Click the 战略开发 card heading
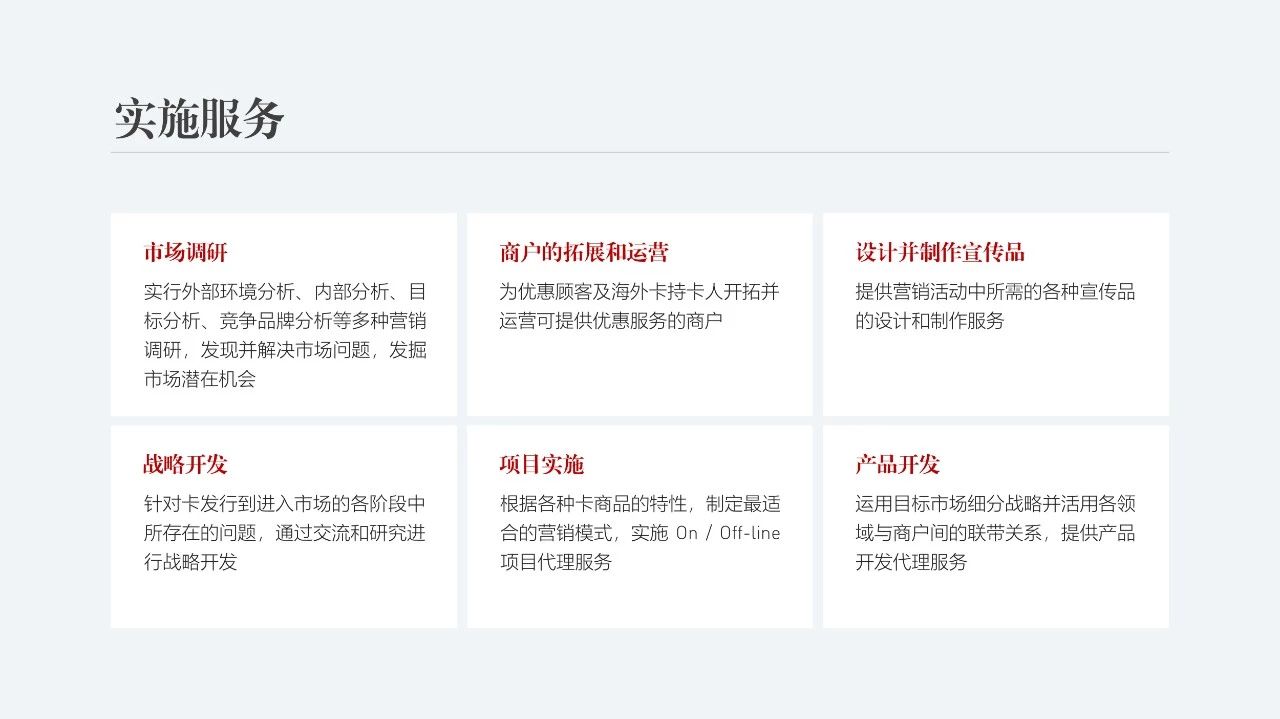 (185, 464)
